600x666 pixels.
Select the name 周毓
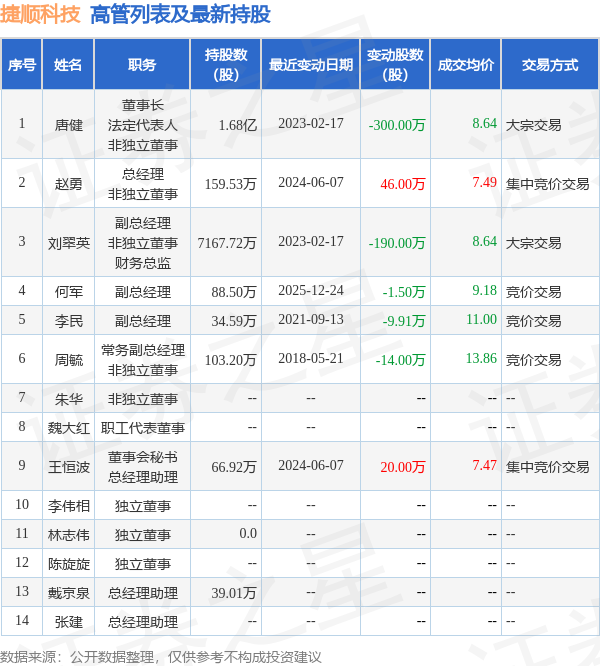tap(69, 360)
